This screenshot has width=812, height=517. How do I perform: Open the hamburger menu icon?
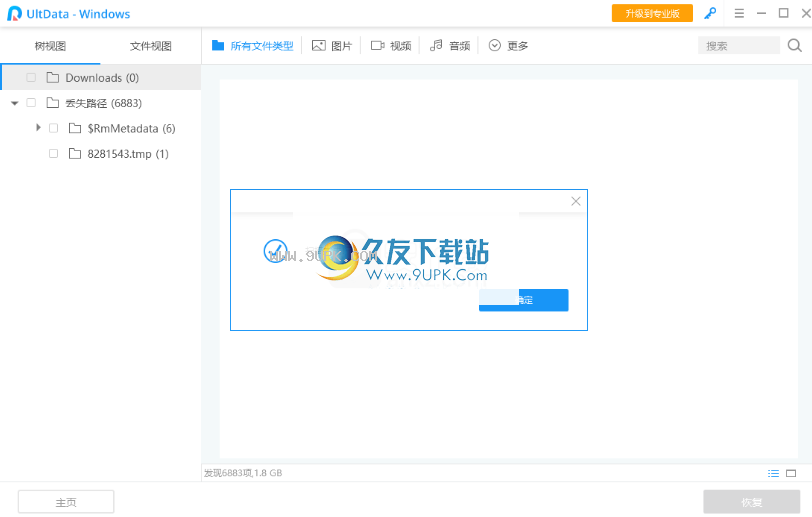pos(739,13)
